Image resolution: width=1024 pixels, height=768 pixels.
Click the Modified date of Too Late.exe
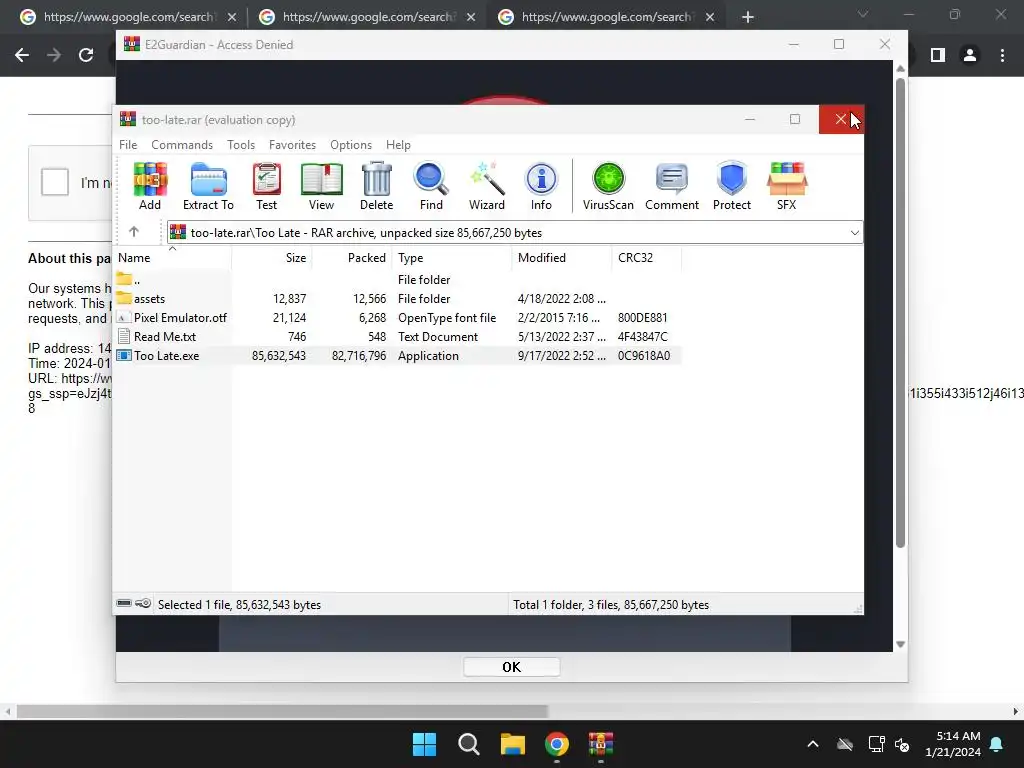[x=562, y=356]
